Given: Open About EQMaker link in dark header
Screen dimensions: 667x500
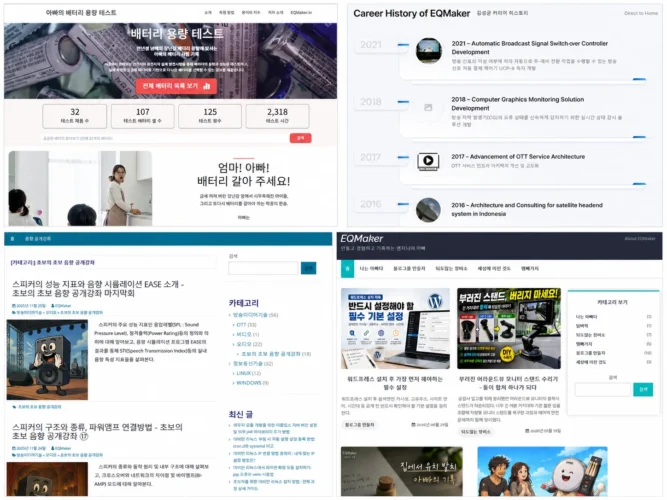Looking at the screenshot, I should [640, 238].
